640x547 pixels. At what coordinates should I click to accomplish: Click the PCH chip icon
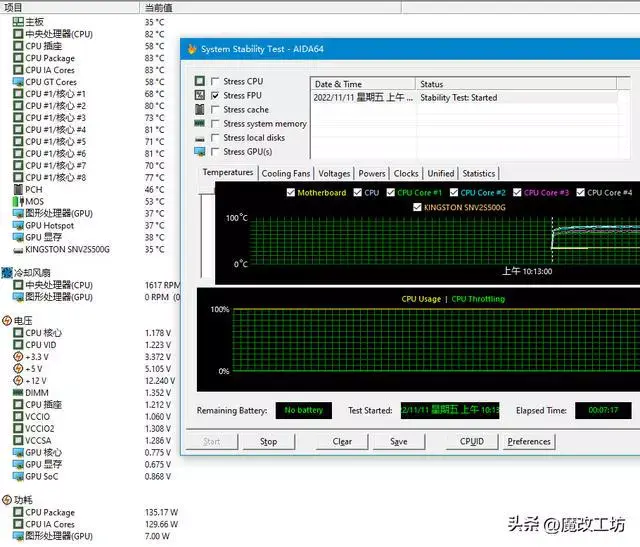tap(18, 189)
